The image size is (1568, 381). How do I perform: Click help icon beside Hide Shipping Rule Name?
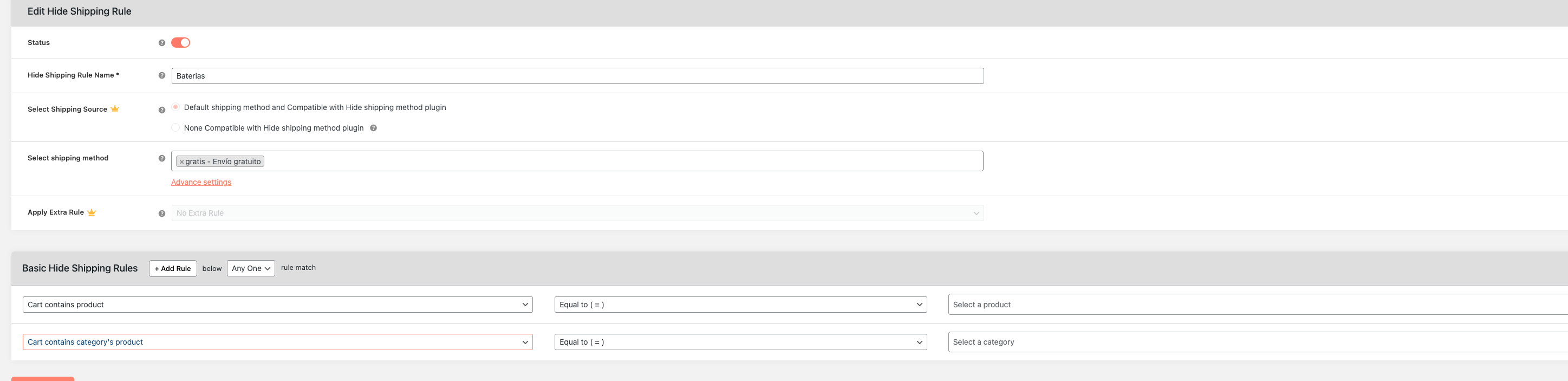162,75
